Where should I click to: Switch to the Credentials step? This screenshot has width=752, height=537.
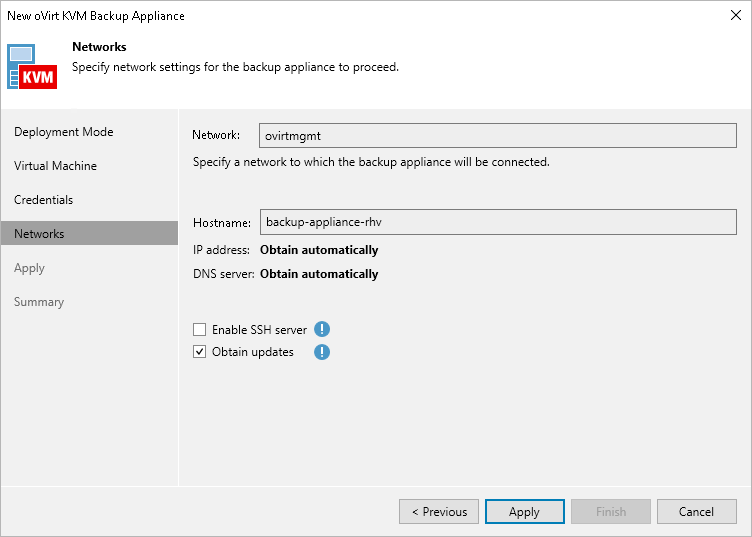coord(44,200)
